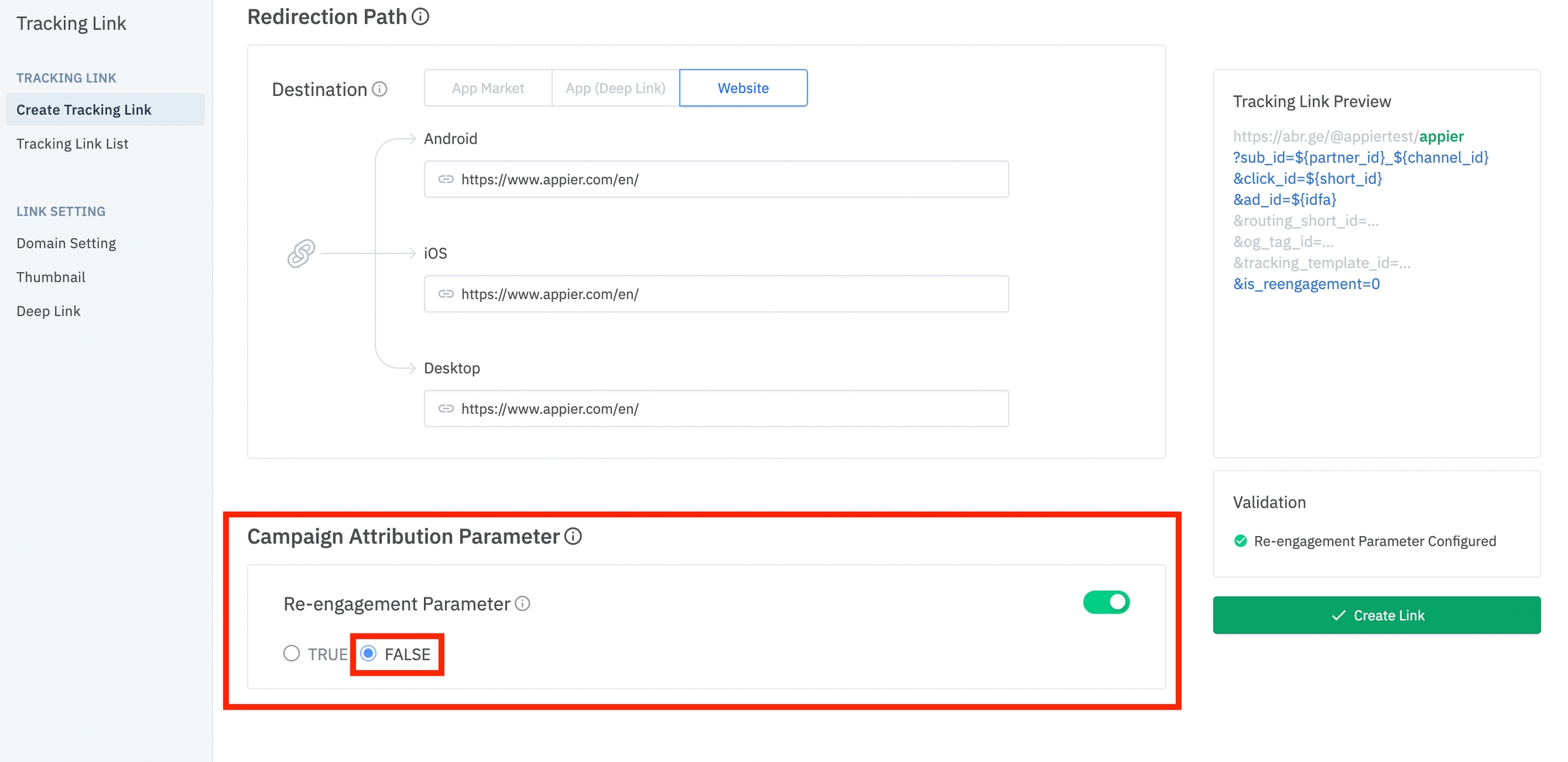Open Tracking Link List in sidebar
Screen dimensions: 1568x762
point(72,144)
